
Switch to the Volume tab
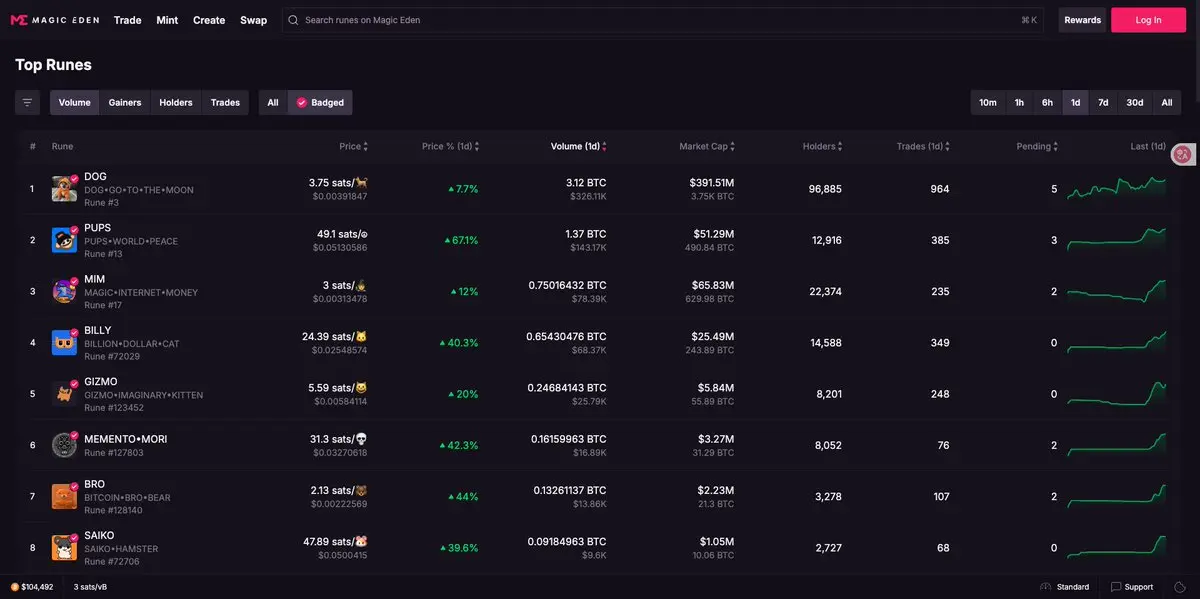(x=75, y=102)
